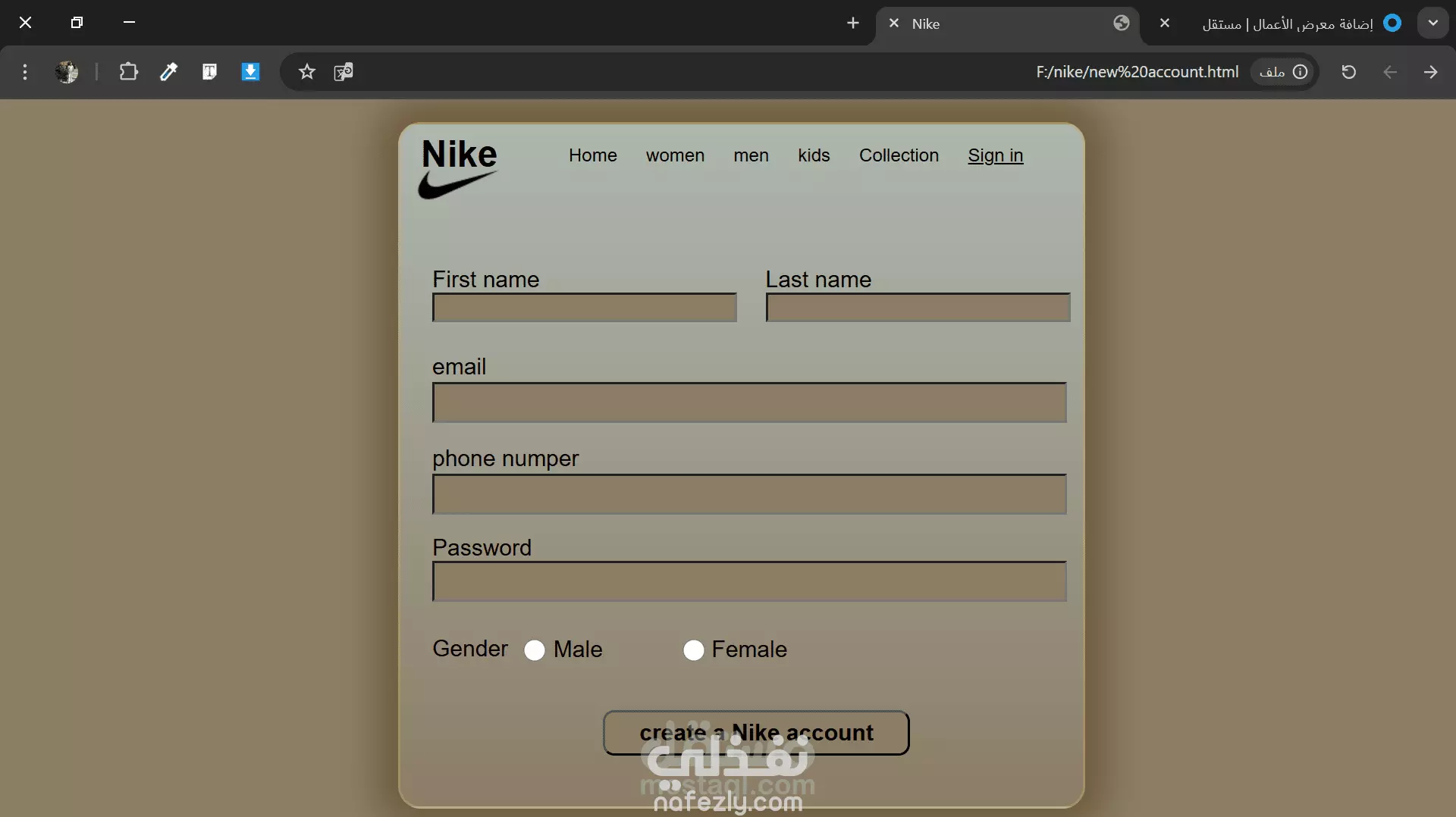The height and width of the screenshot is (817, 1456).
Task: Click the address bar URL
Action: 1137,72
